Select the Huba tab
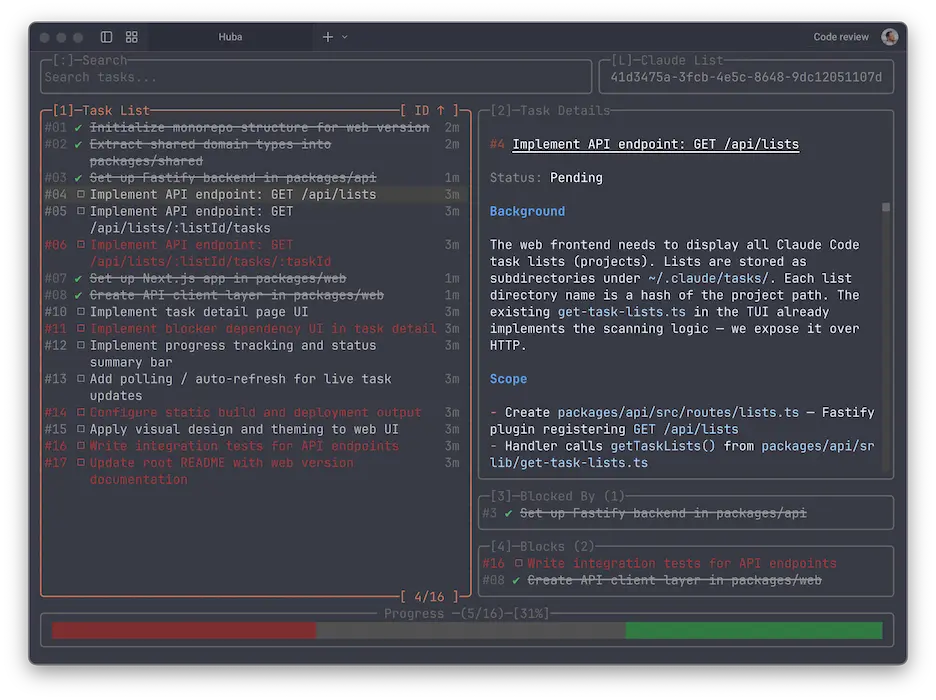This screenshot has width=936, height=700. point(230,36)
